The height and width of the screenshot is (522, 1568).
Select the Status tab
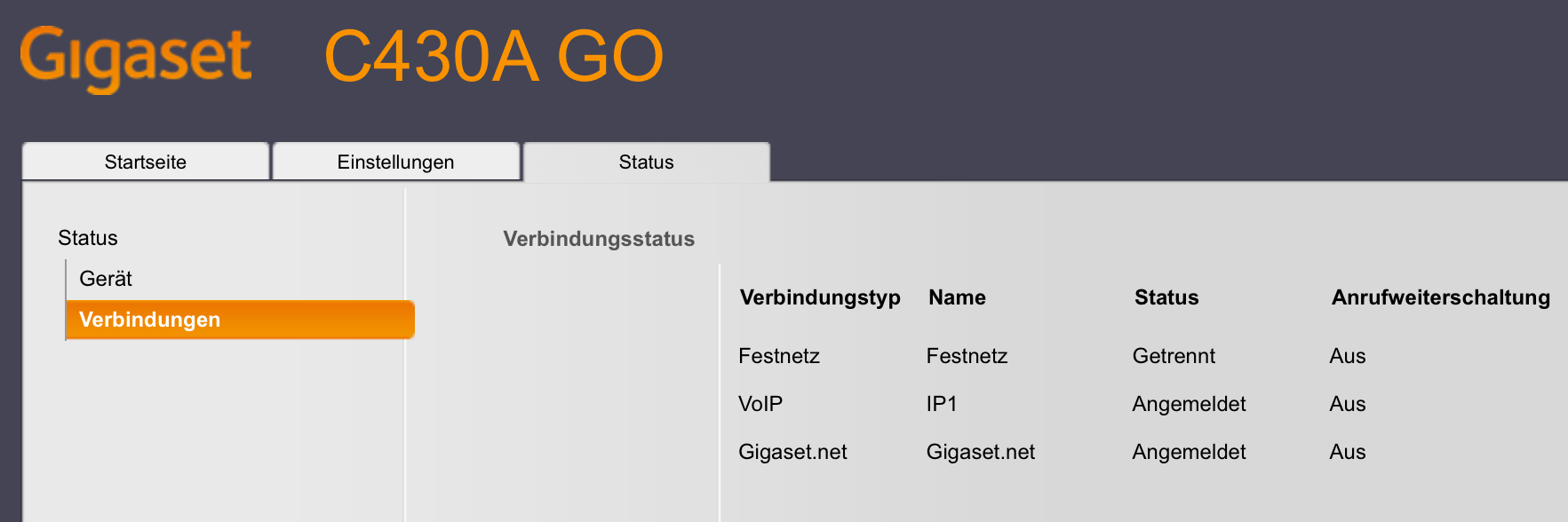pyautogui.click(x=647, y=162)
